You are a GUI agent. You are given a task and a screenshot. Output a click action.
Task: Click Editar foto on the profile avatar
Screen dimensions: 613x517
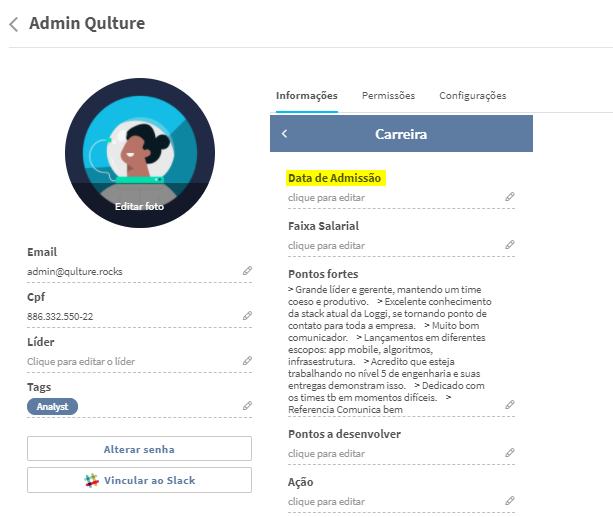tap(140, 206)
